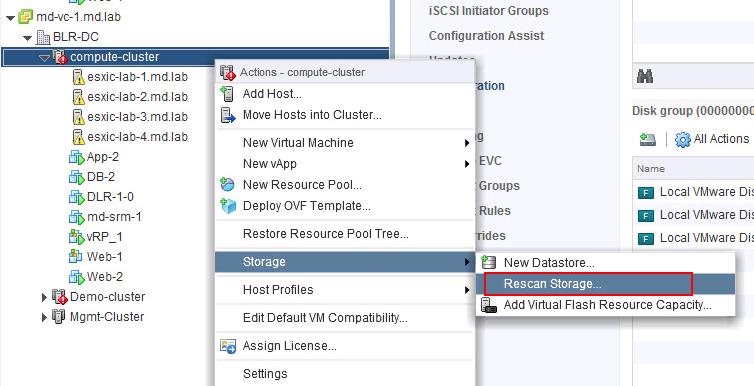Choose Add Virtual Flash Resource Capacity...
Image resolution: width=754 pixels, height=386 pixels.
tap(606, 305)
